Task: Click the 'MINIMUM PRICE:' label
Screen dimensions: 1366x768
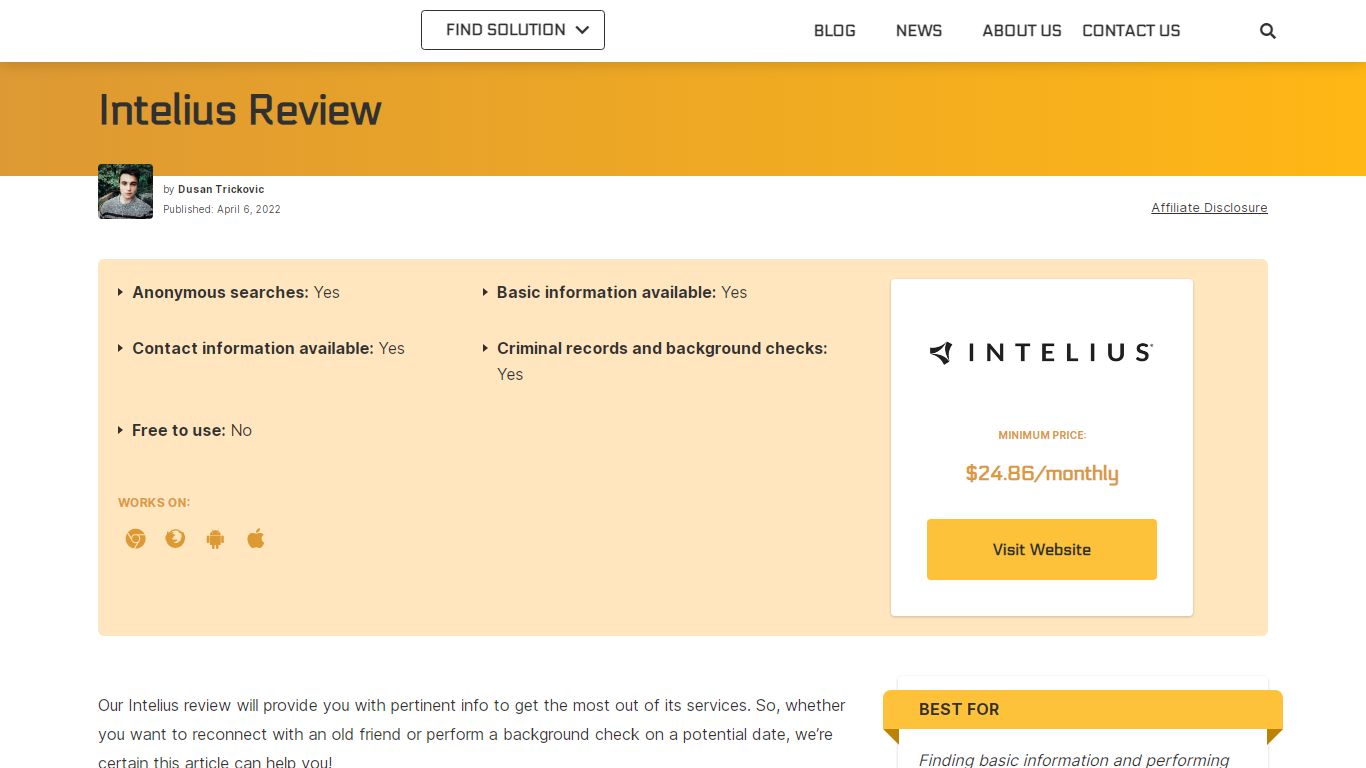Action: pos(1042,435)
